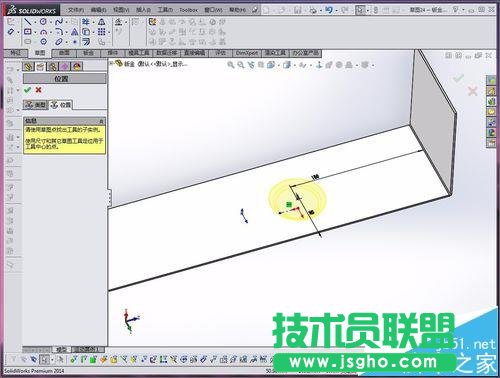Open the 编辑 menu
This screenshot has width=500, height=378.
pos(99,10)
